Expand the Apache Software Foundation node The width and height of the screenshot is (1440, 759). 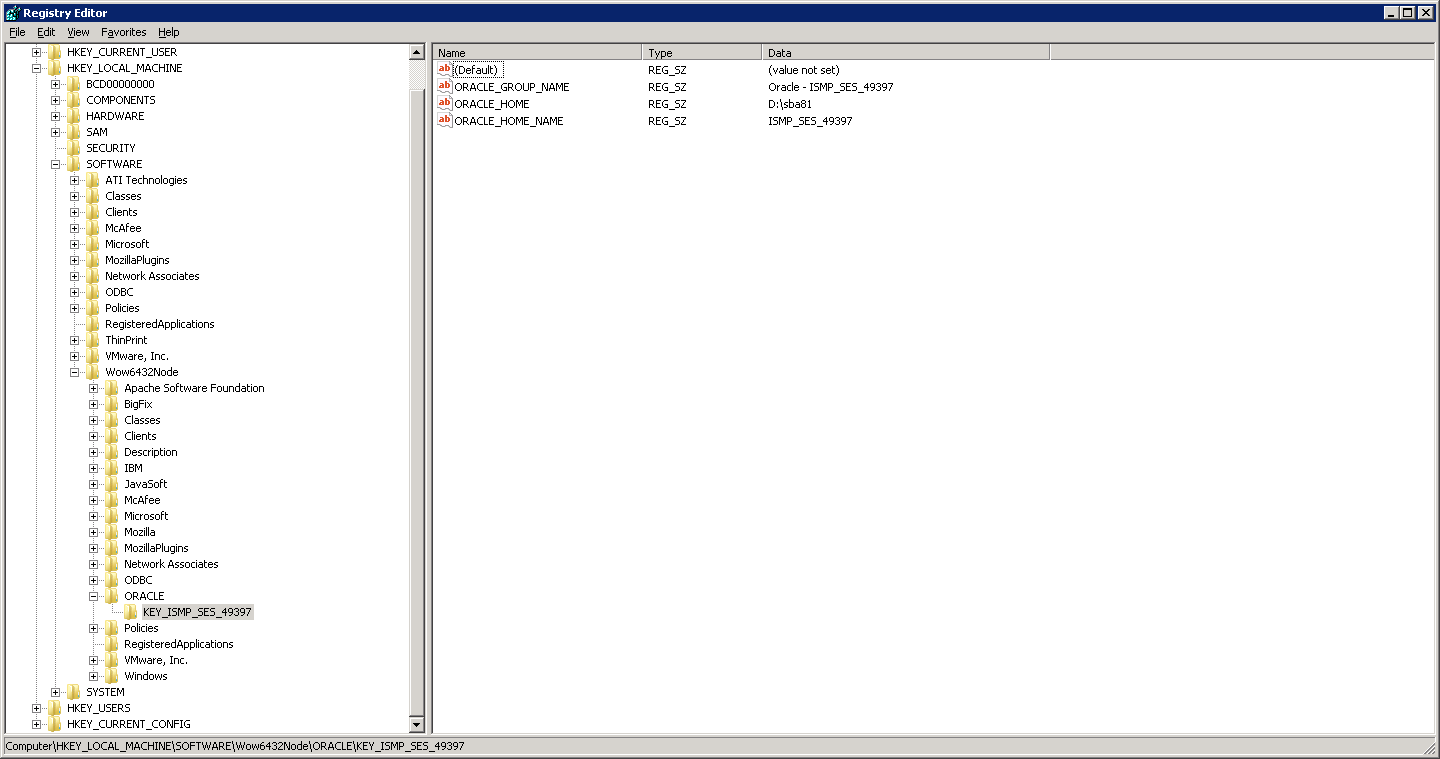click(94, 388)
